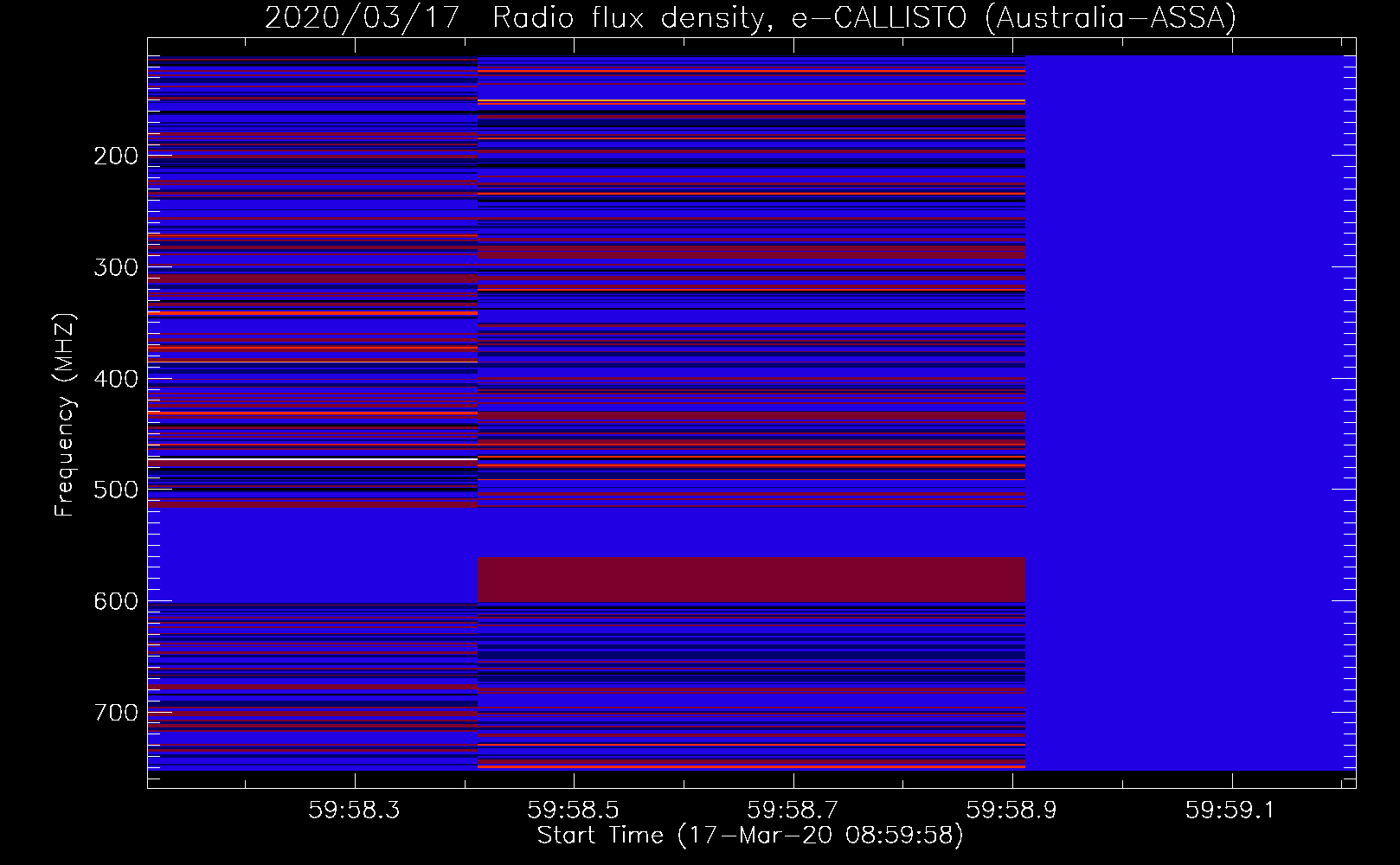Click the 'Frequency (MHZ)' y-axis label

pos(64,414)
